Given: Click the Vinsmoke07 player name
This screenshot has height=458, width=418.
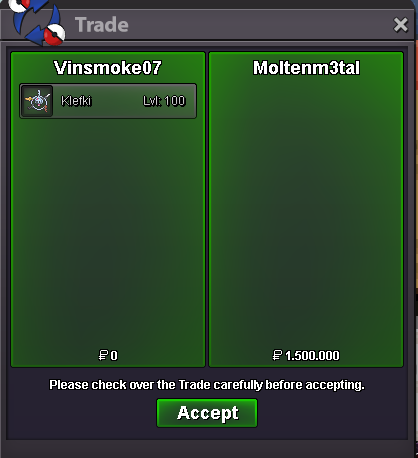Looking at the screenshot, I should coord(108,68).
